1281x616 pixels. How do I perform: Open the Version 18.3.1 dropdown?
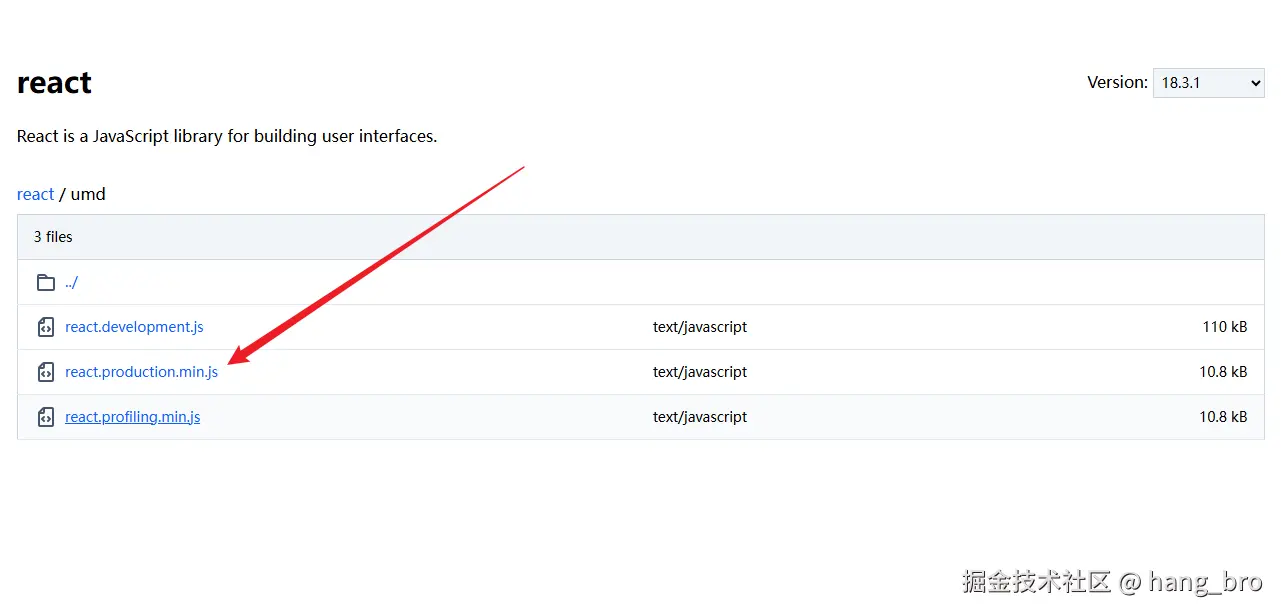click(x=1208, y=83)
